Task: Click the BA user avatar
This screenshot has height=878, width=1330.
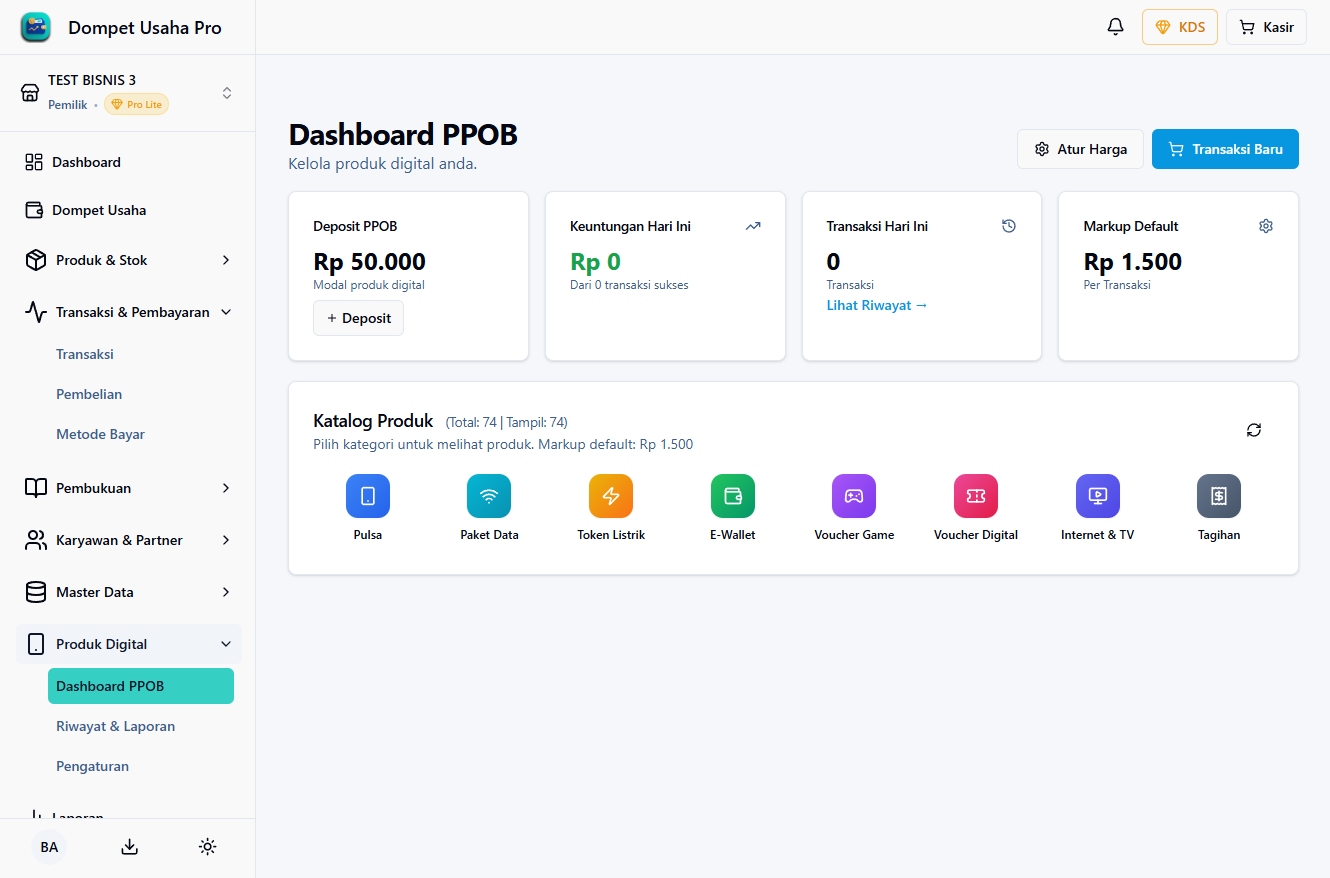Action: 49,847
